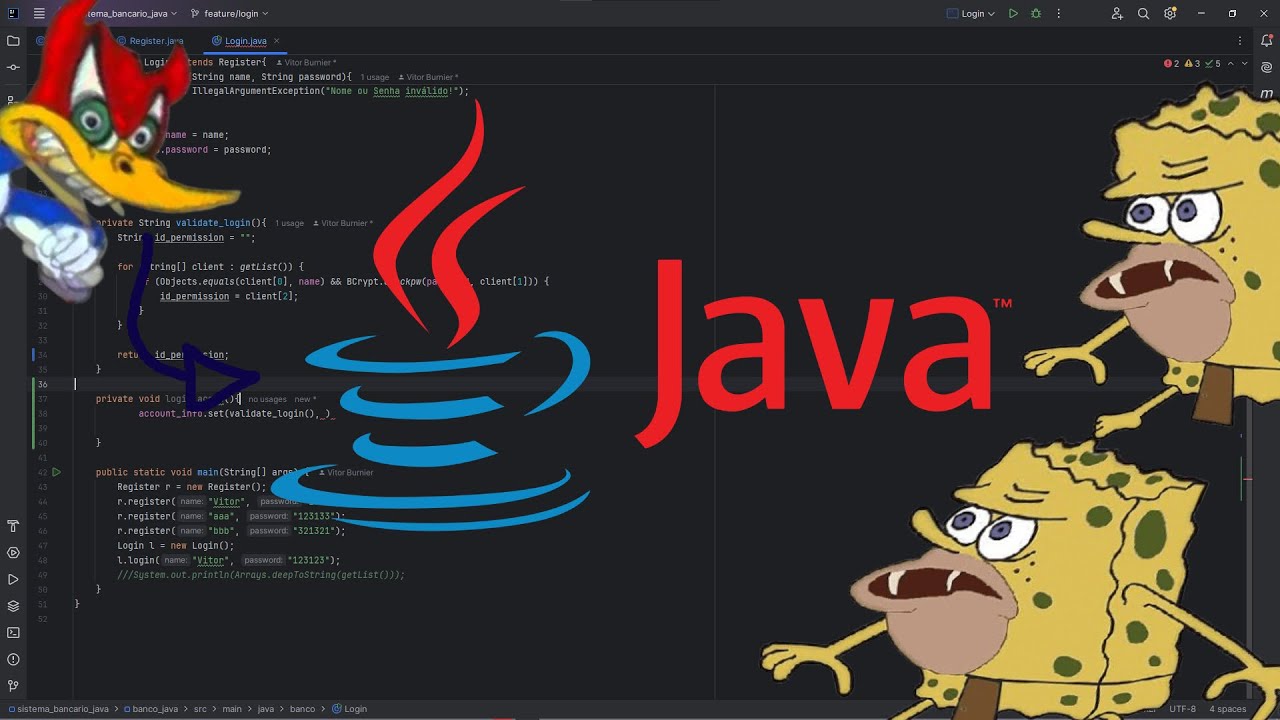Screen dimensions: 1280x720
Task: Open the Commit tool window
Action: click(x=13, y=67)
